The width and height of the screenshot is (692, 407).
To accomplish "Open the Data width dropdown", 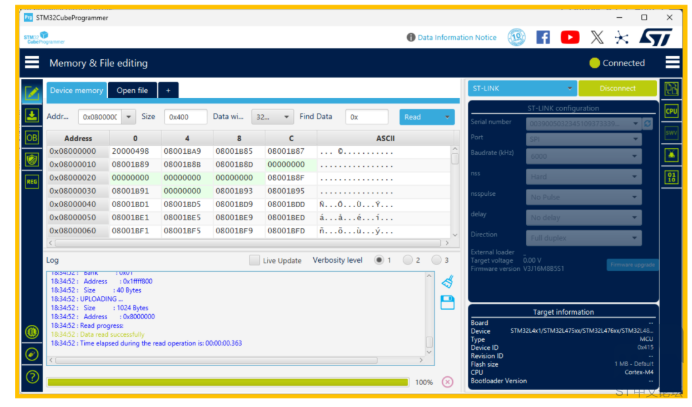I will [273, 117].
